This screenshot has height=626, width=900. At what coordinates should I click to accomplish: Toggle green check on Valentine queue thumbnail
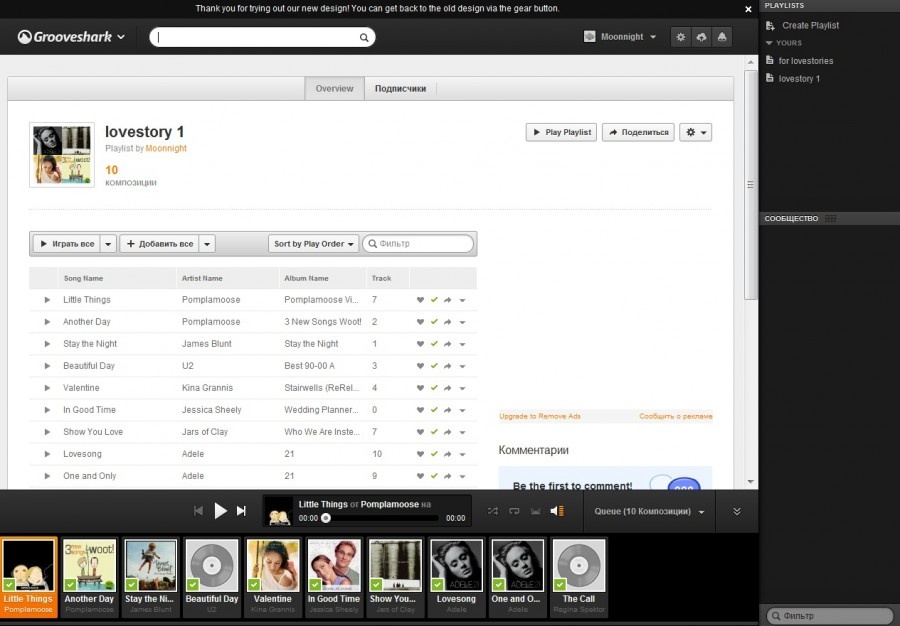tap(254, 585)
